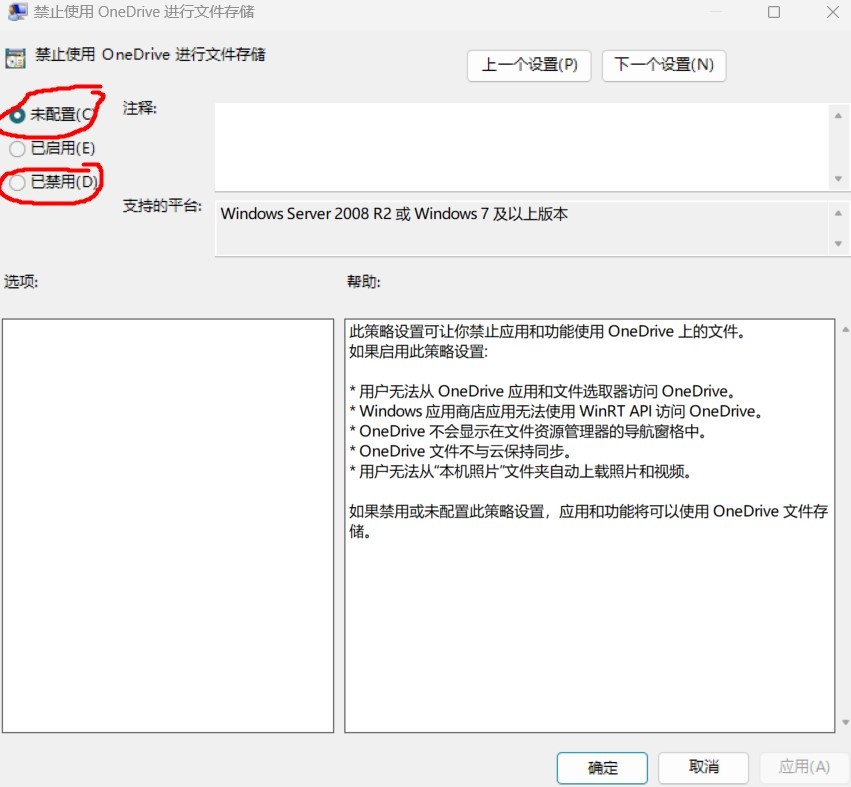Click the help line '* Windows 应用商店应用无法使用 WinRT API 访问 OneDrive。'
The height and width of the screenshot is (787, 851).
(x=556, y=411)
